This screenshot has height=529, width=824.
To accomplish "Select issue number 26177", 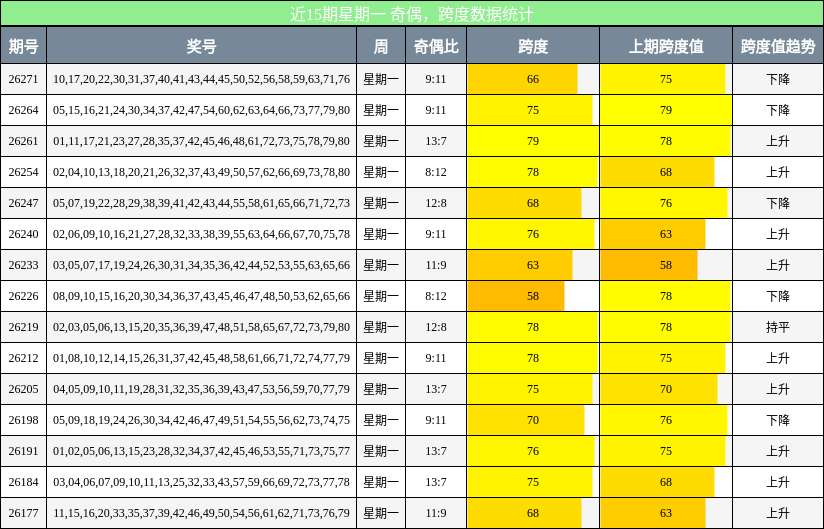I will [x=24, y=513].
